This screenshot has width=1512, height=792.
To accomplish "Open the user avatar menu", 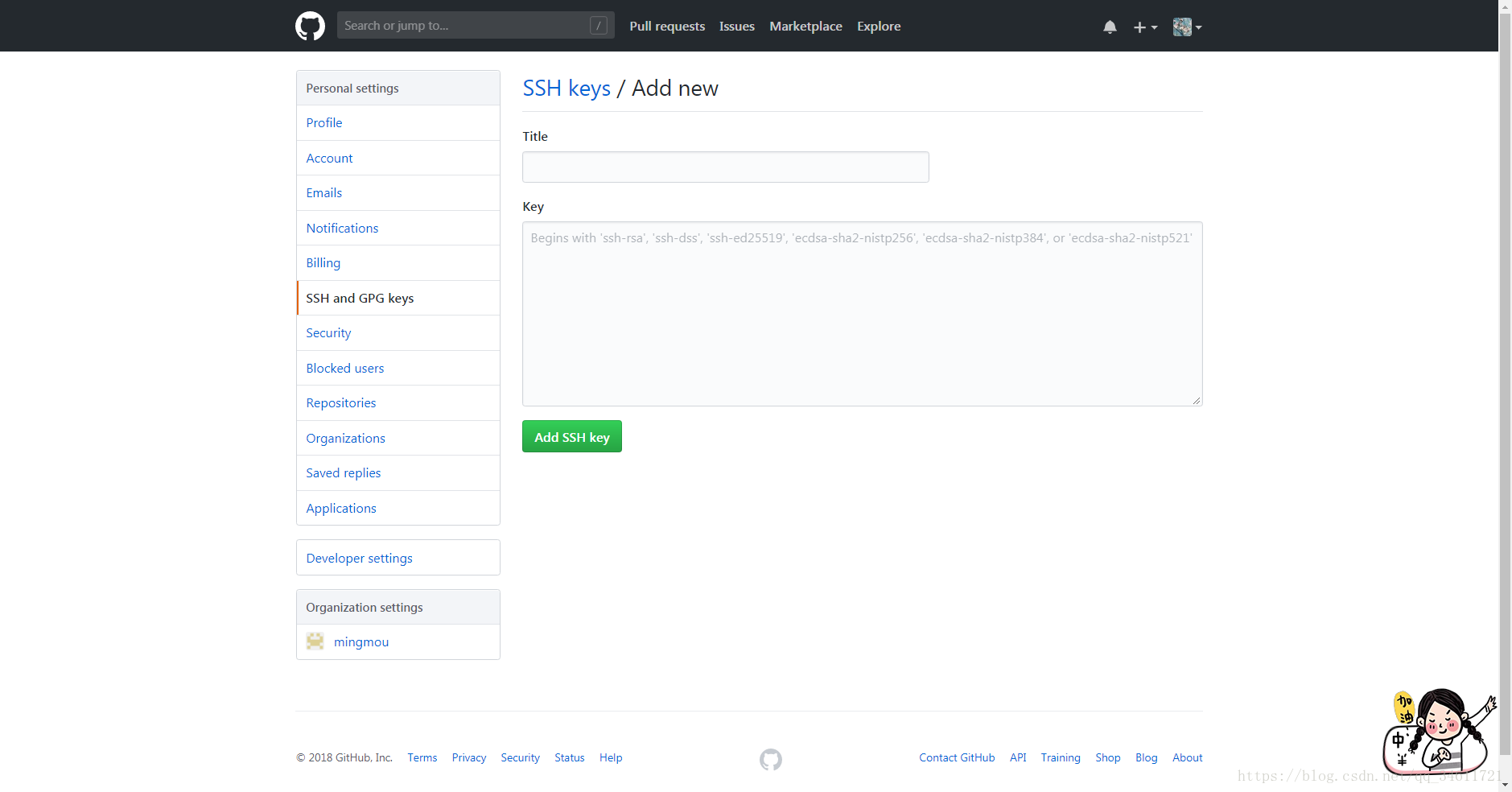I will tap(1187, 27).
